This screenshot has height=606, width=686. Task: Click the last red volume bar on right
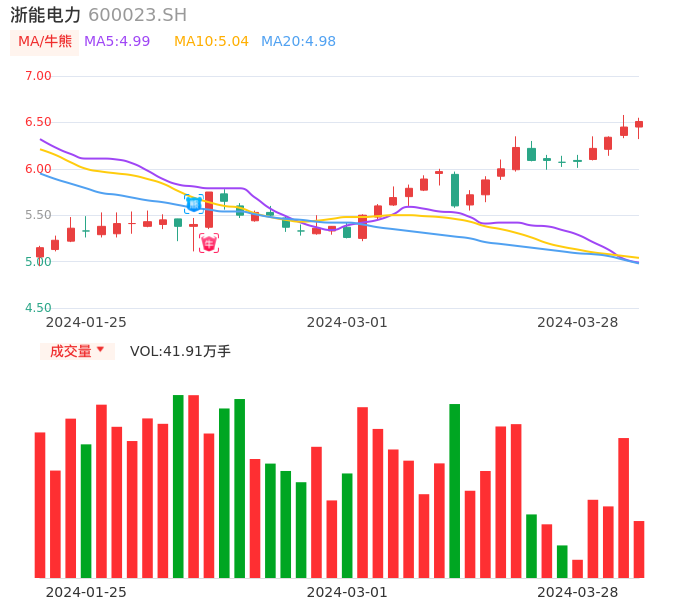[x=639, y=549]
